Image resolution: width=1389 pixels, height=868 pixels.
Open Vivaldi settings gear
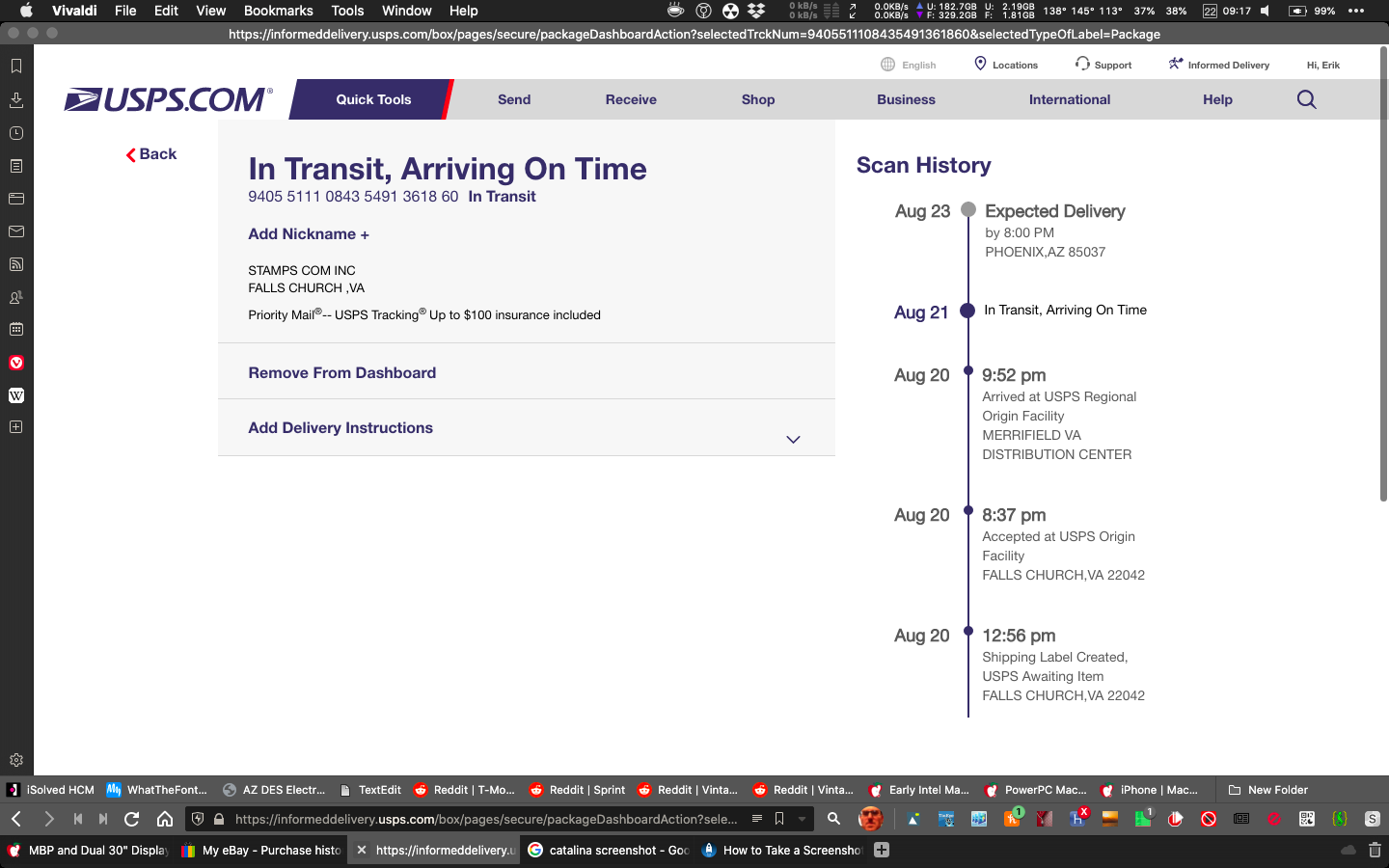click(16, 760)
